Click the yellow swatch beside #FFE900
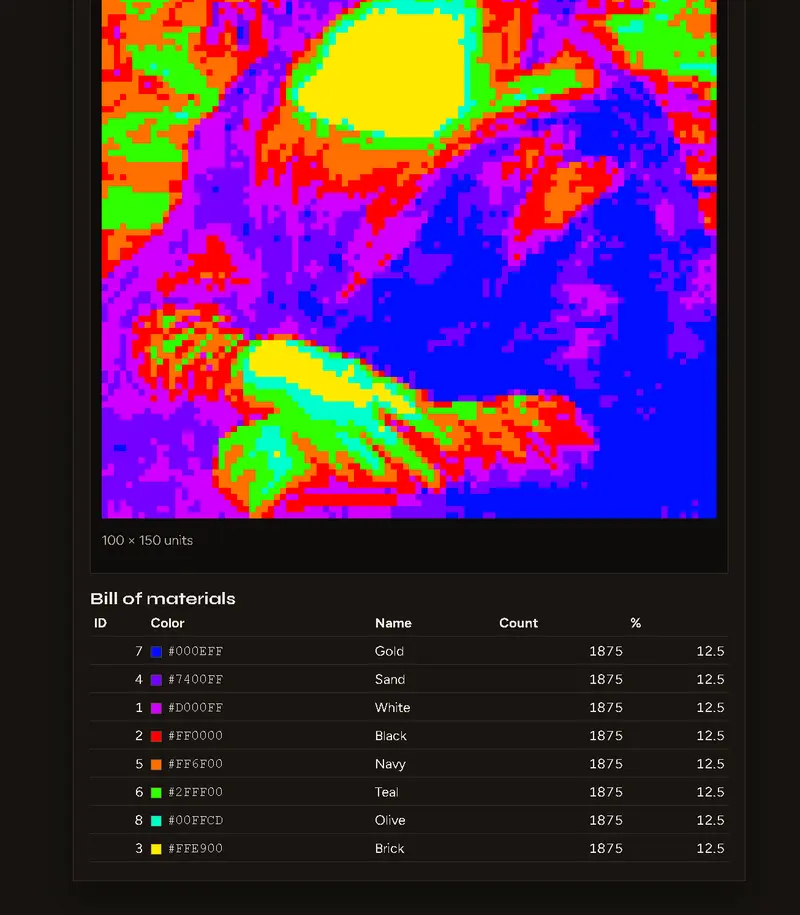The width and height of the screenshot is (800, 915). [x=156, y=849]
